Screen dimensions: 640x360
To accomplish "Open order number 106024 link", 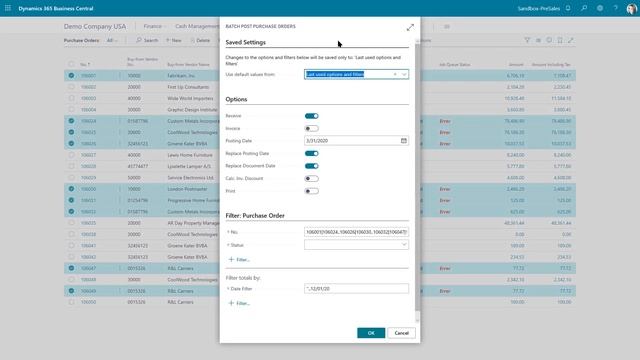I will 88,121.
